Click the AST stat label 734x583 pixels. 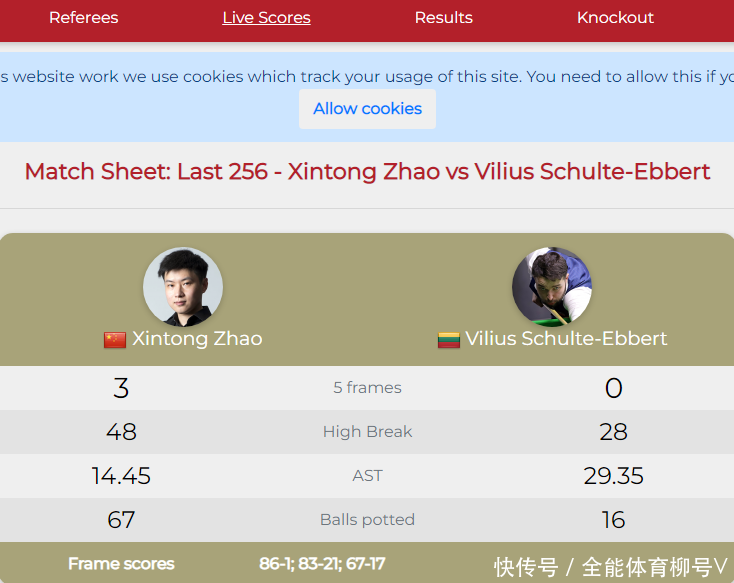367,476
